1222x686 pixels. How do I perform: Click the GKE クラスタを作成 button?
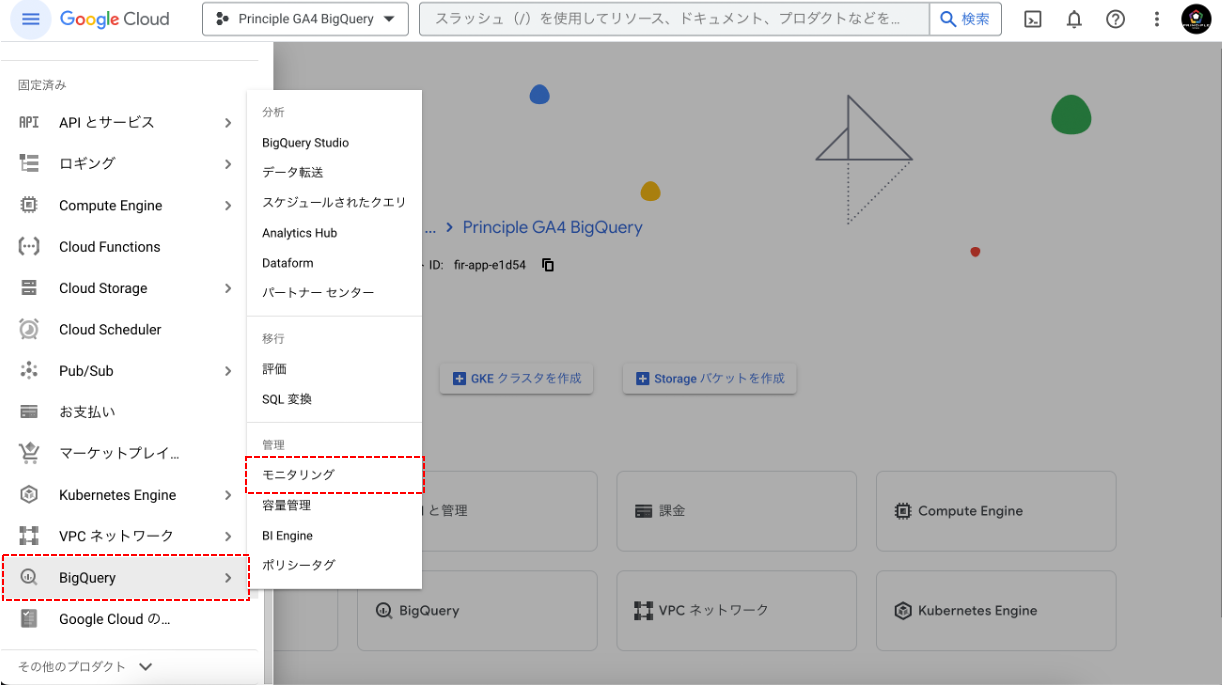(x=516, y=379)
